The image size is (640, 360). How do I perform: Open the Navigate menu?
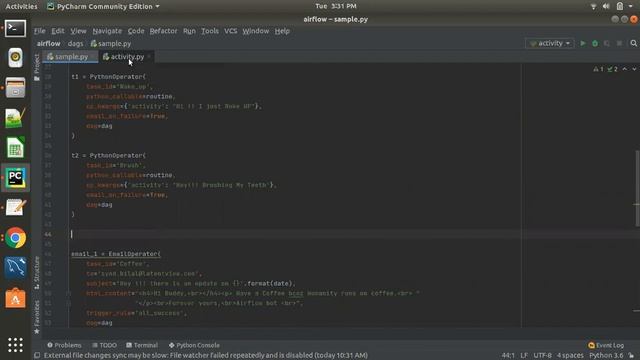click(107, 31)
